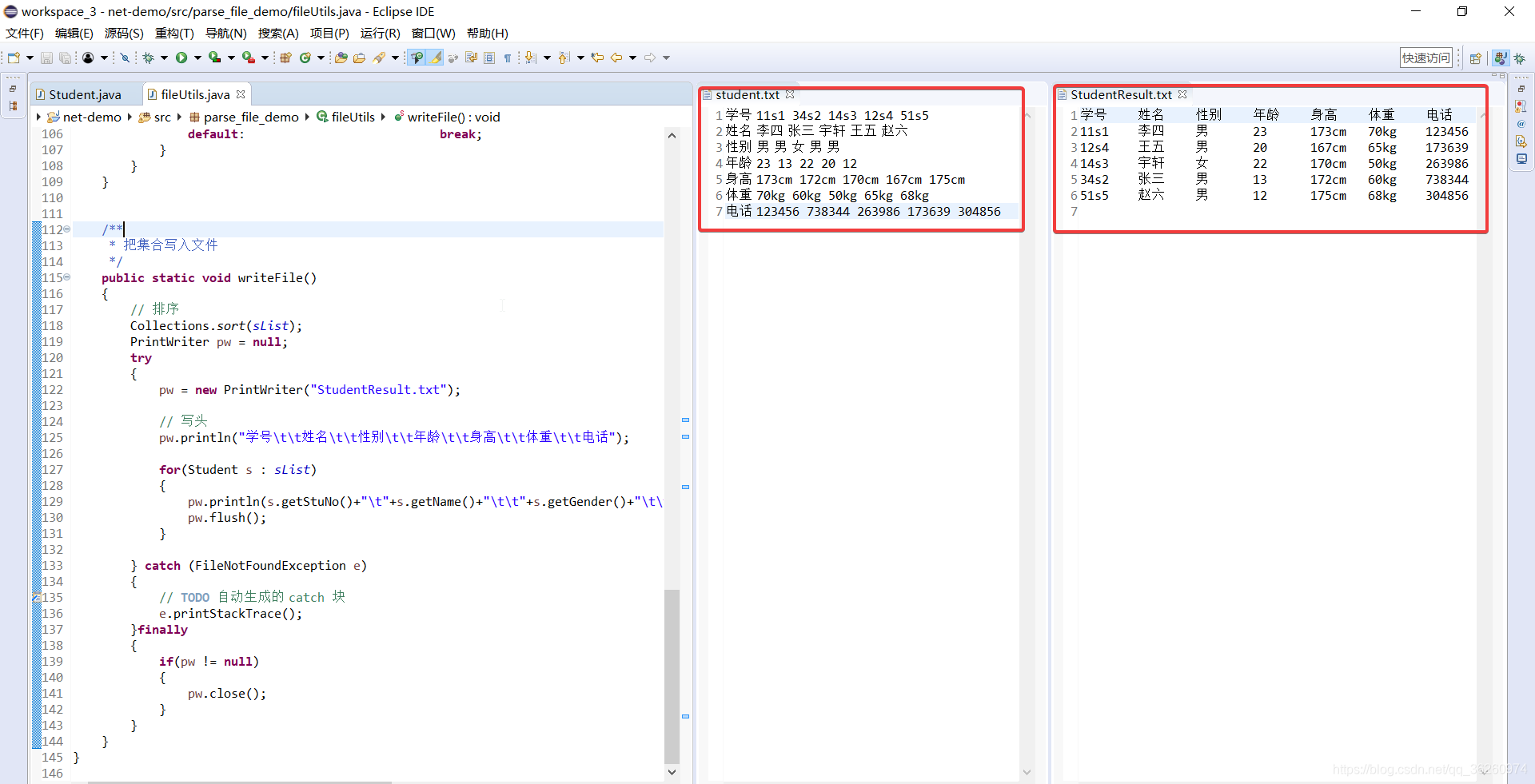Collapse the Javadoc comment fold at line 112
1535x784 pixels.
(x=67, y=229)
